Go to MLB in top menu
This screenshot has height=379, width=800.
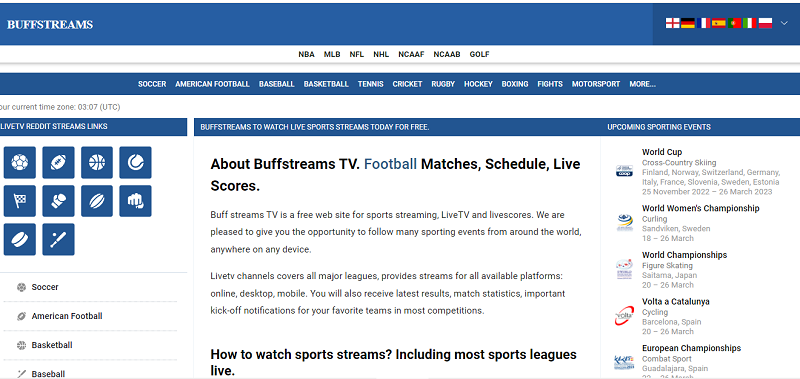click(x=332, y=54)
